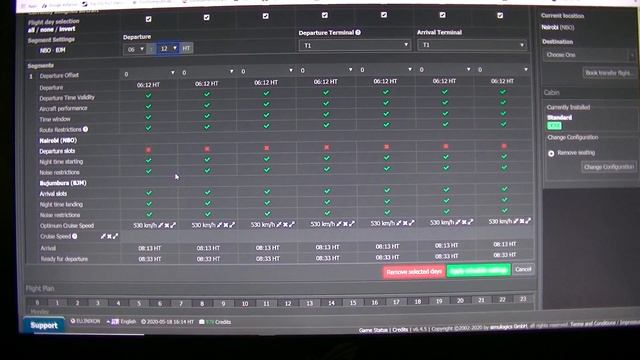
Task: Toggle the first flight day checkbox
Action: pos(149,19)
